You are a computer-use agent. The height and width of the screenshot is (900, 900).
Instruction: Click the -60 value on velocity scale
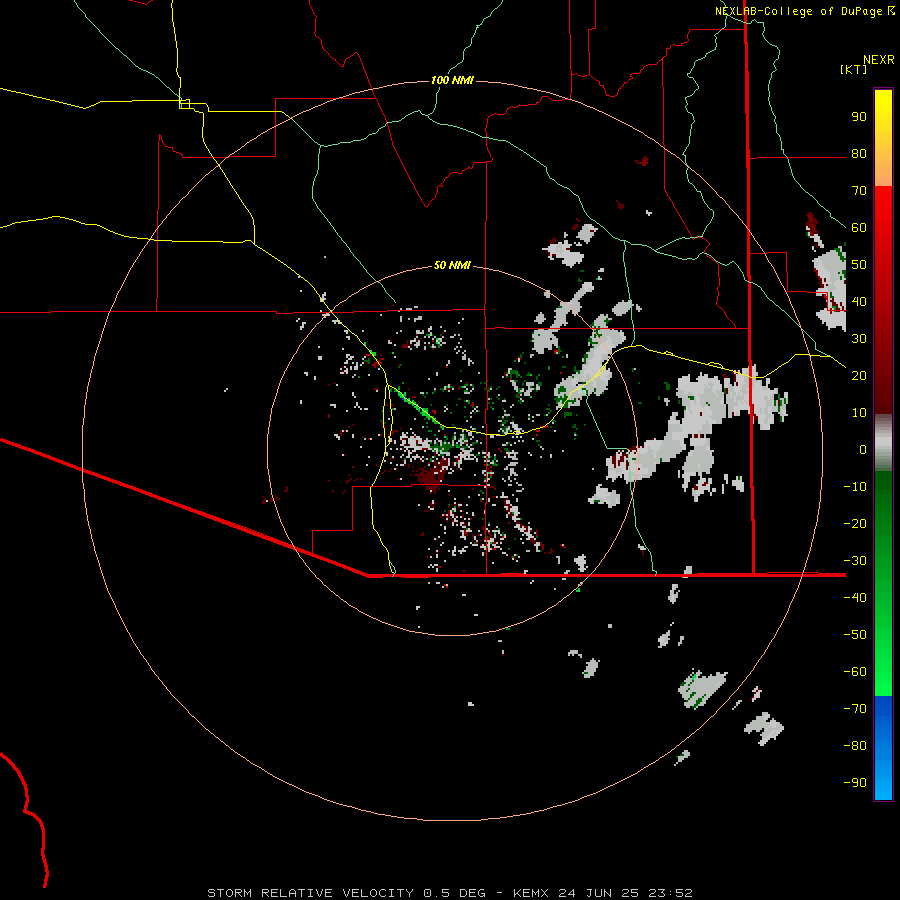(x=855, y=672)
